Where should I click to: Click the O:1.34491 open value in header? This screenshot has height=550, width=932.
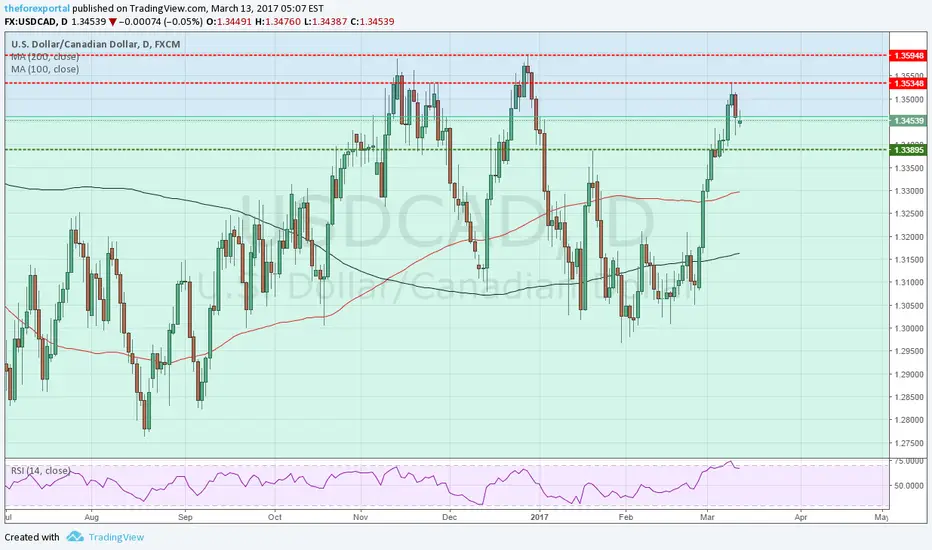click(x=229, y=21)
